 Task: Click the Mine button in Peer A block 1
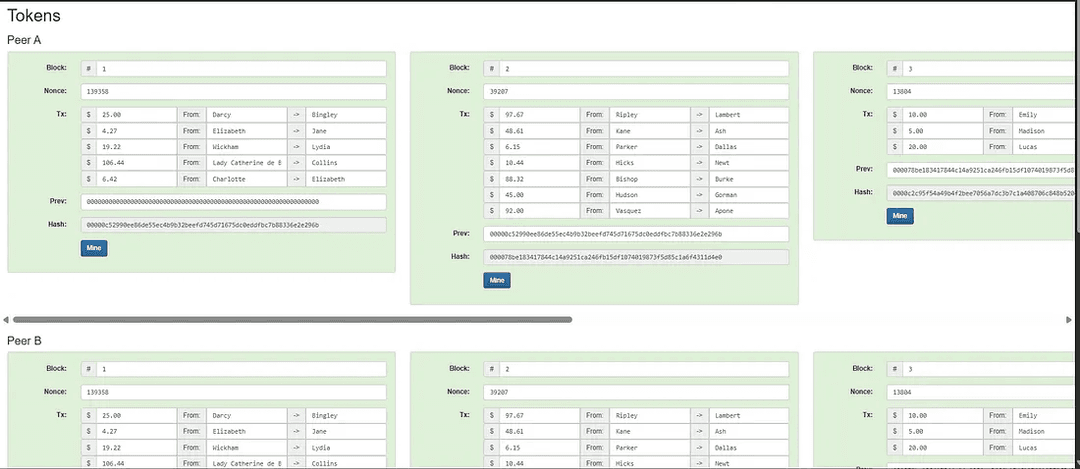[x=94, y=249]
